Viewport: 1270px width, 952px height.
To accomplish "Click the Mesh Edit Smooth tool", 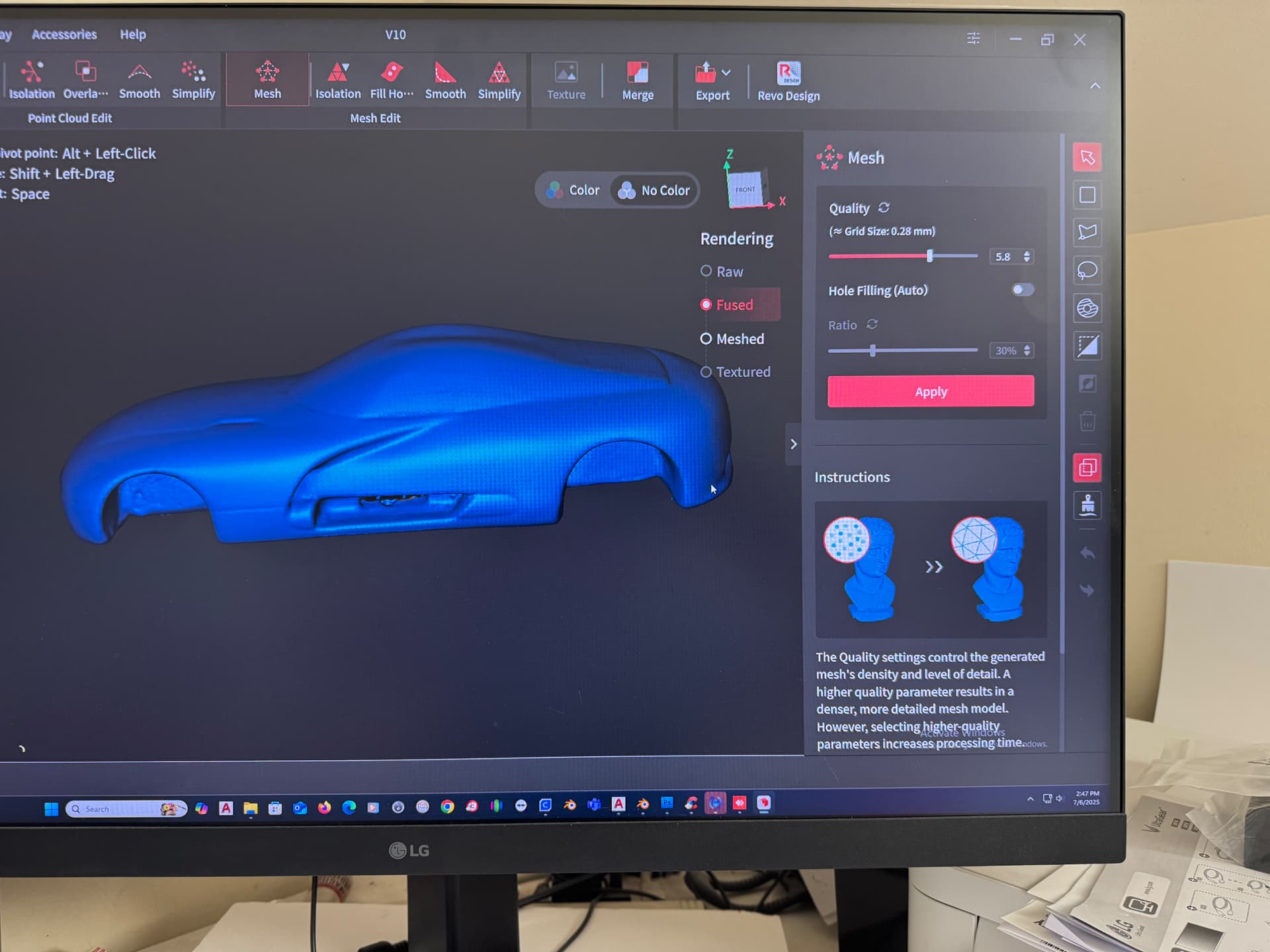I will (x=445, y=80).
